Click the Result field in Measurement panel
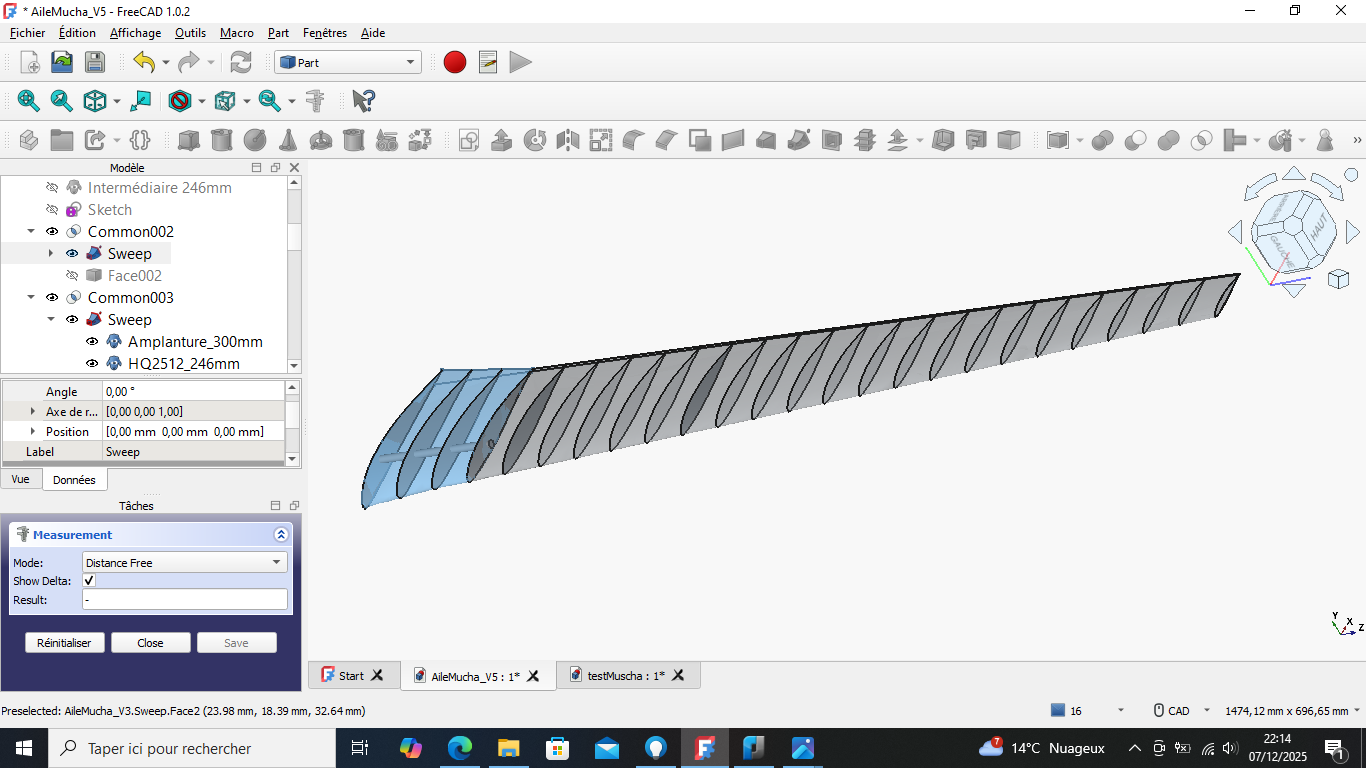This screenshot has height=768, width=1366. click(x=185, y=600)
